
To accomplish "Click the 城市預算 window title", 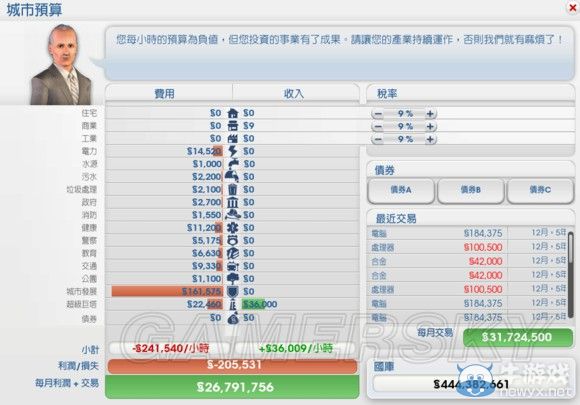I will [x=34, y=10].
